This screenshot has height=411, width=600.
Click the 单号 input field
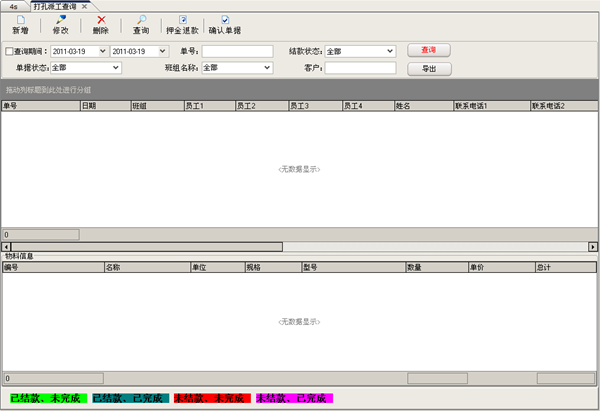(237, 51)
